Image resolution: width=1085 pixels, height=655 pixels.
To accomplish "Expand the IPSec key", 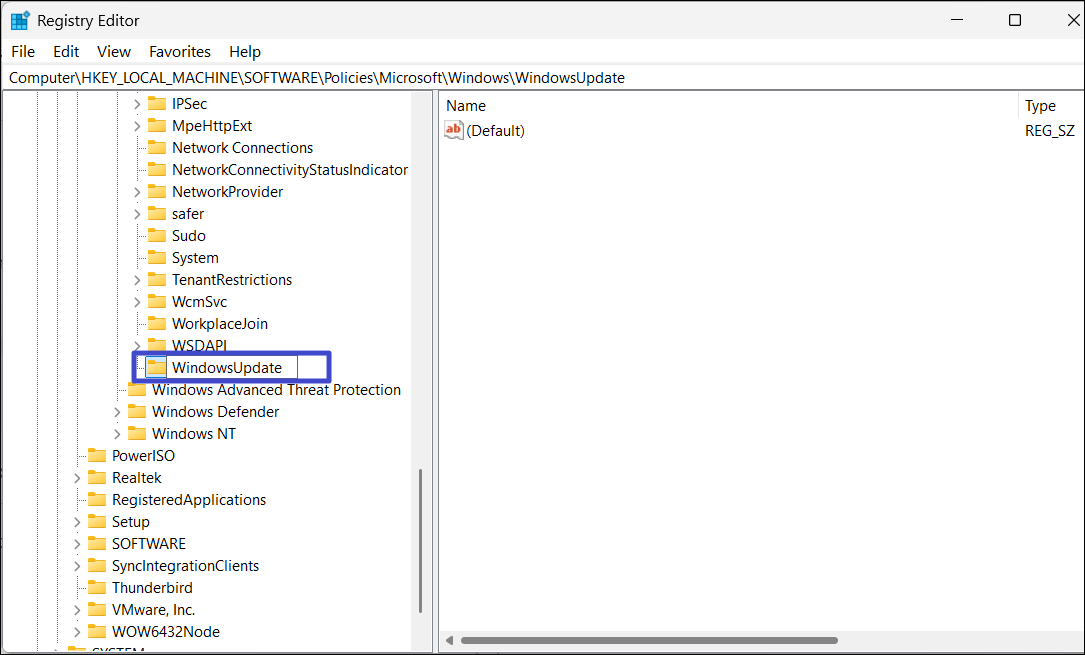I will click(x=137, y=104).
